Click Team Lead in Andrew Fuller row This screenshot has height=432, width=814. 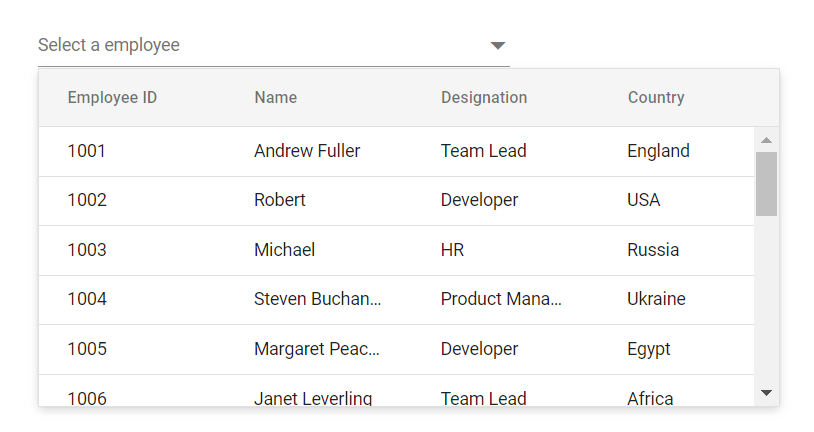(483, 151)
